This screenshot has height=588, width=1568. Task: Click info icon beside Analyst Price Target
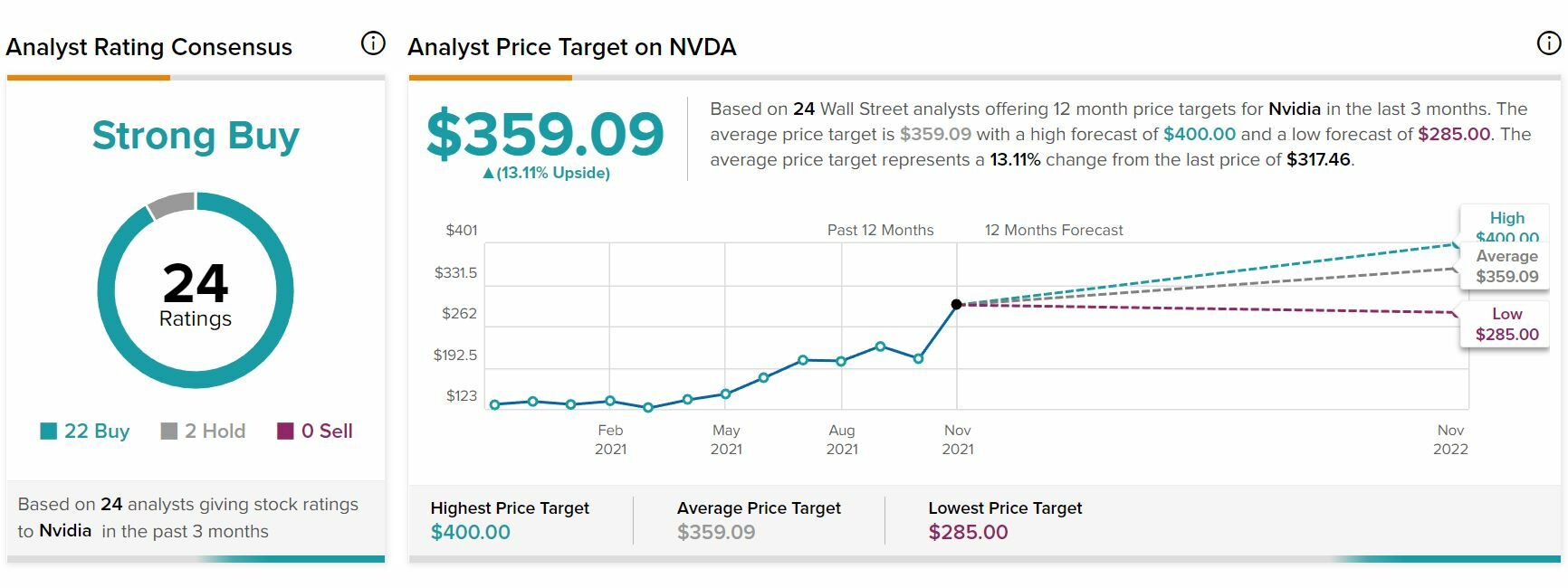pos(1549,43)
